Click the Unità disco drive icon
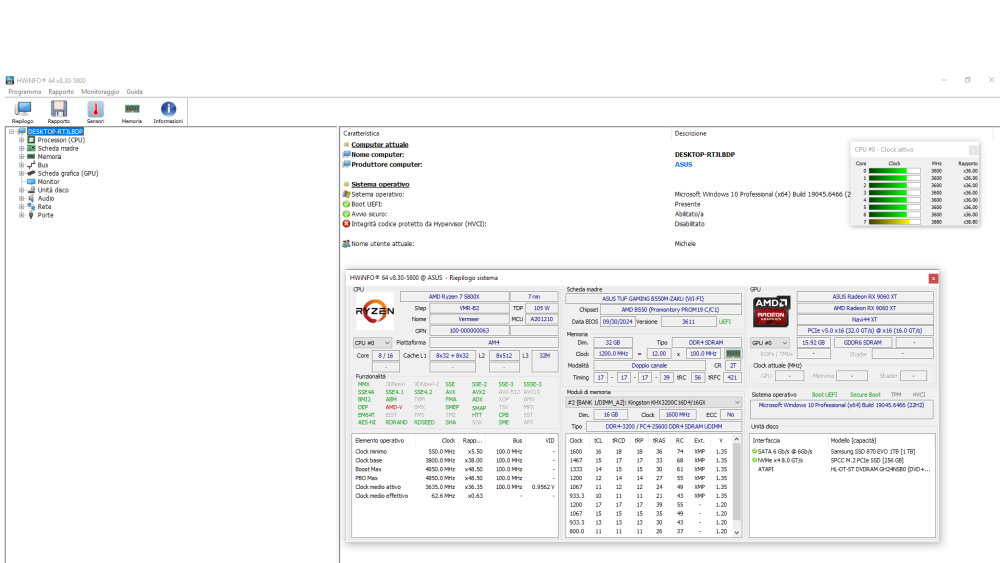This screenshot has width=1000, height=563. [x=31, y=190]
